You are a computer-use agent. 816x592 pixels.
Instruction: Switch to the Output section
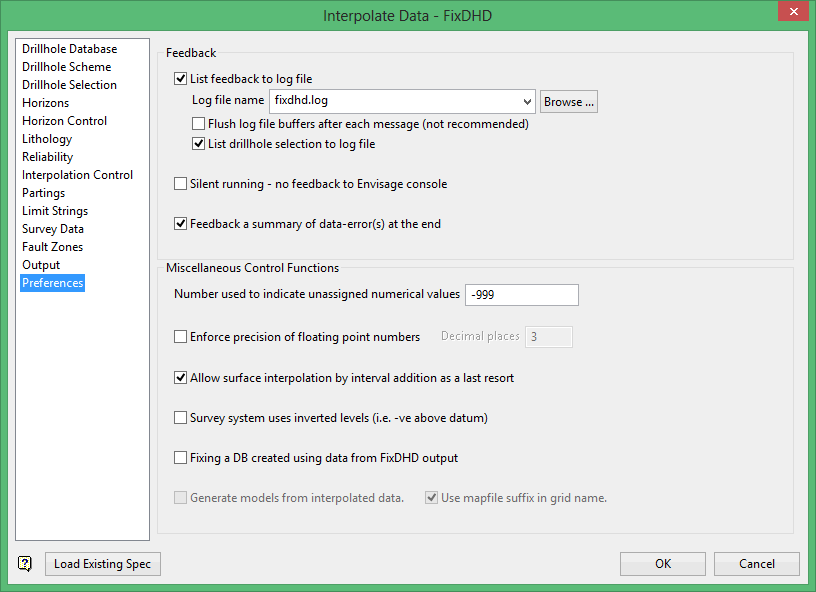41,265
